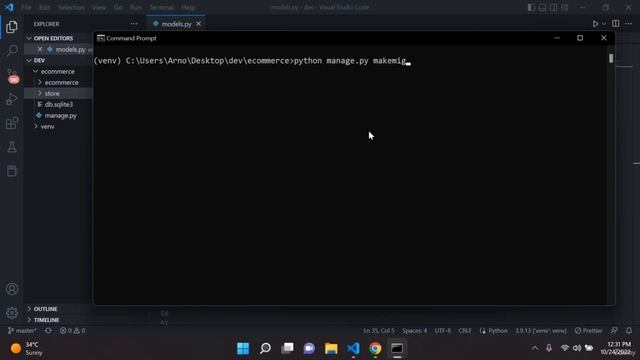Open Google Chrome from taskbar
This screenshot has height=360, width=640.
tap(376, 349)
